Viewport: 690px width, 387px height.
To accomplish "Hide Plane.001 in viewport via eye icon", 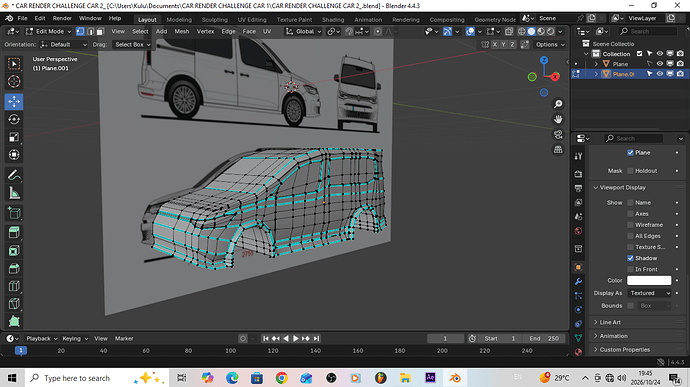I will pyautogui.click(x=660, y=74).
